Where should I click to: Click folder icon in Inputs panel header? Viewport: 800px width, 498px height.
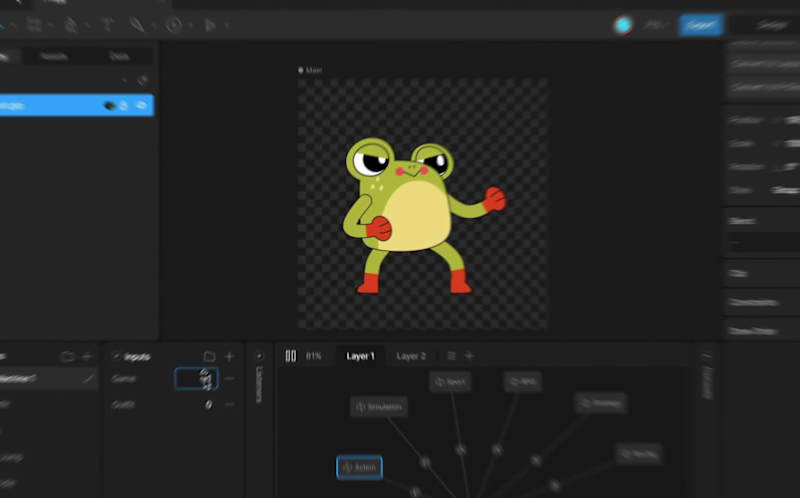209,356
